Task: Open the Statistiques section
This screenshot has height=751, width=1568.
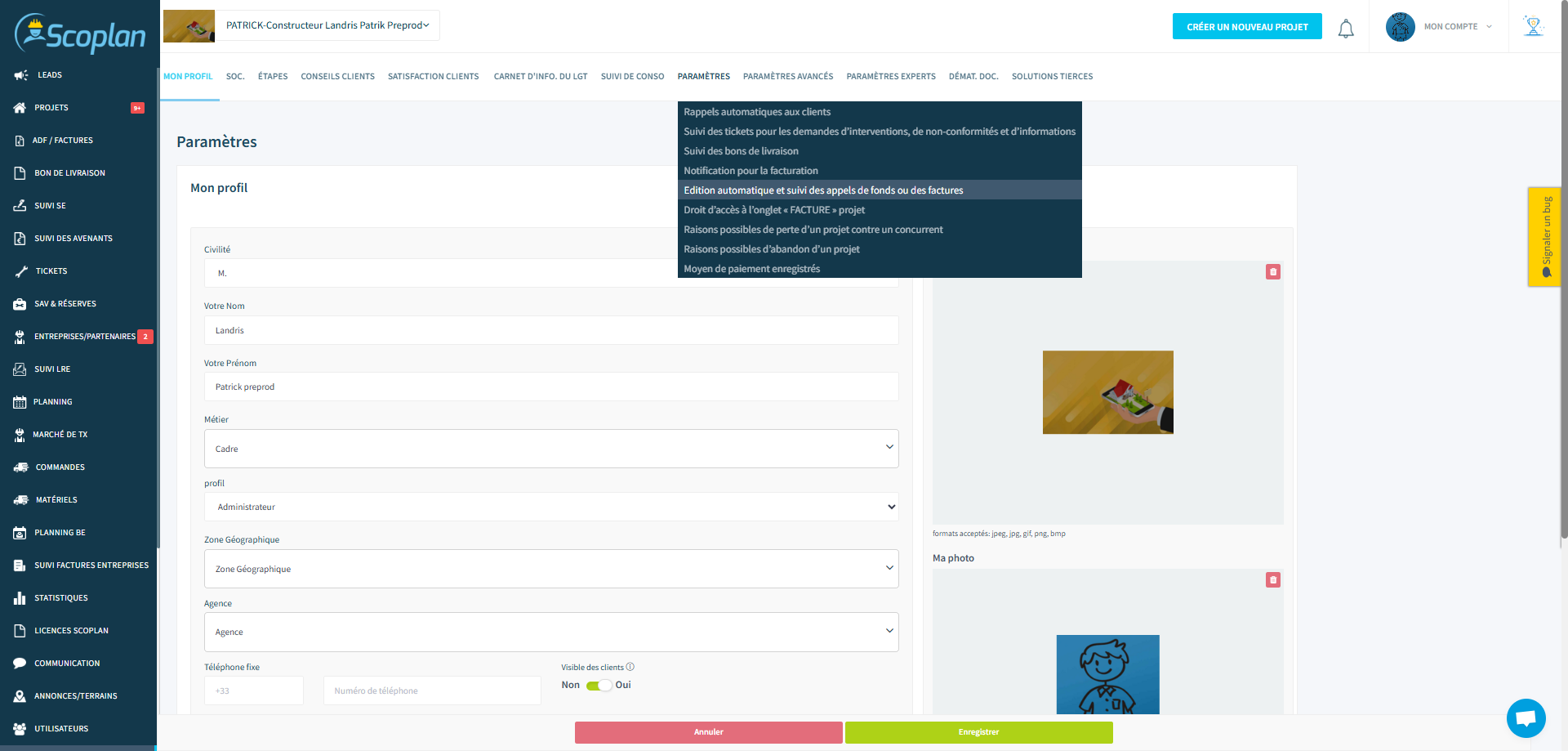Action: tap(60, 597)
